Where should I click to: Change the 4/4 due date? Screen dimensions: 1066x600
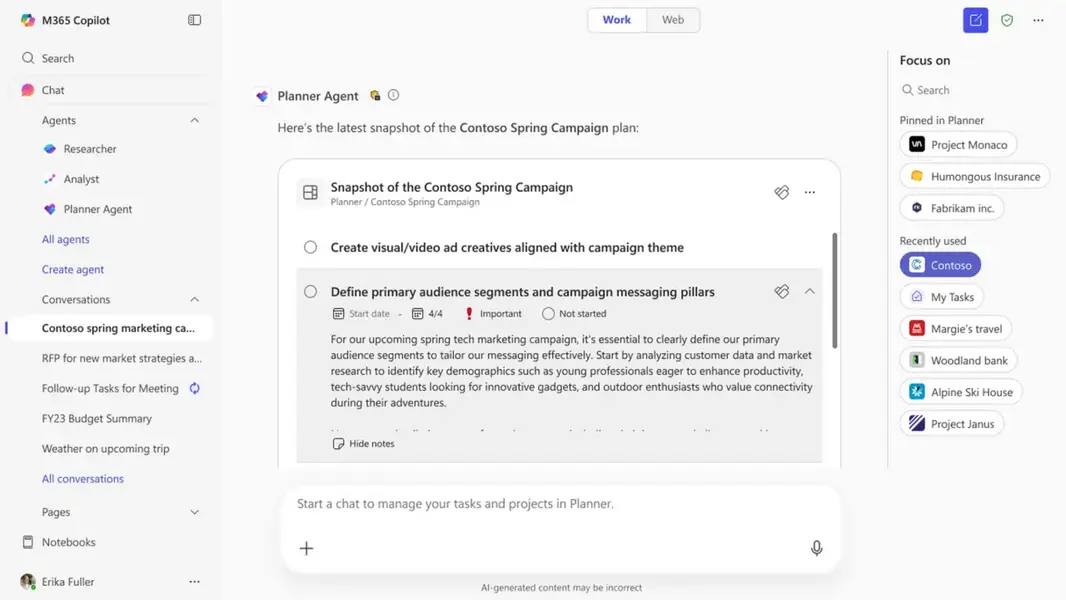click(428, 314)
